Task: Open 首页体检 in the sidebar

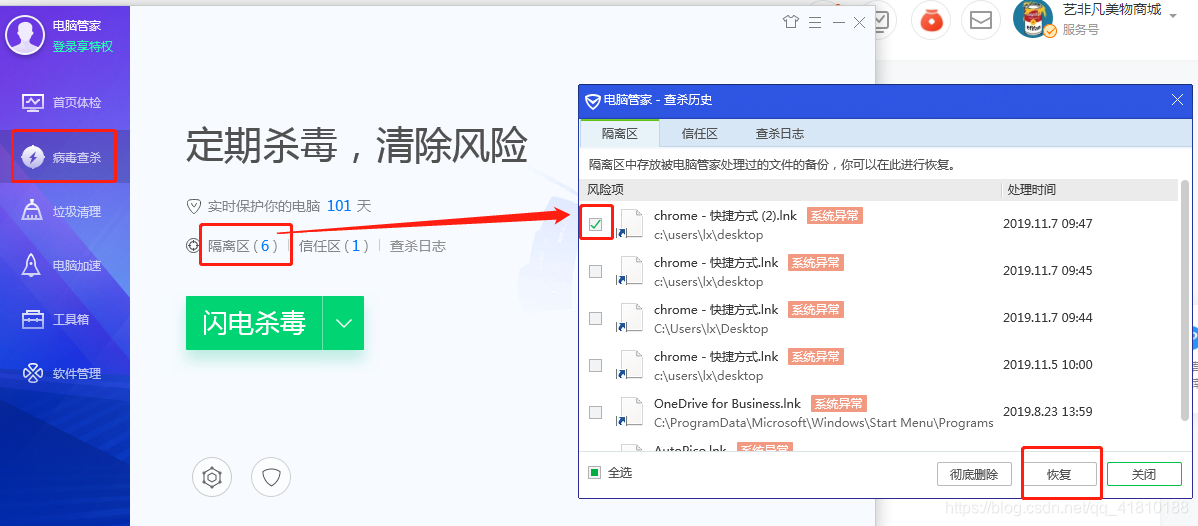Action: pos(63,102)
